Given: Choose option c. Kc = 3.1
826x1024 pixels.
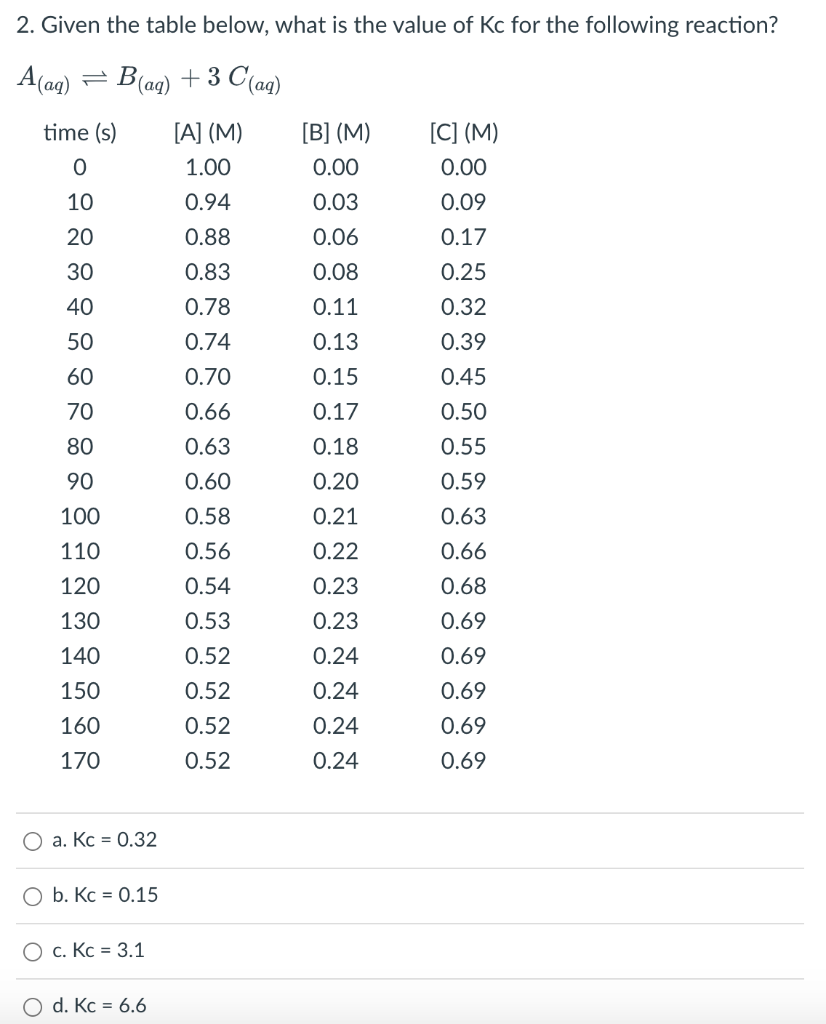Looking at the screenshot, I should point(31,951).
